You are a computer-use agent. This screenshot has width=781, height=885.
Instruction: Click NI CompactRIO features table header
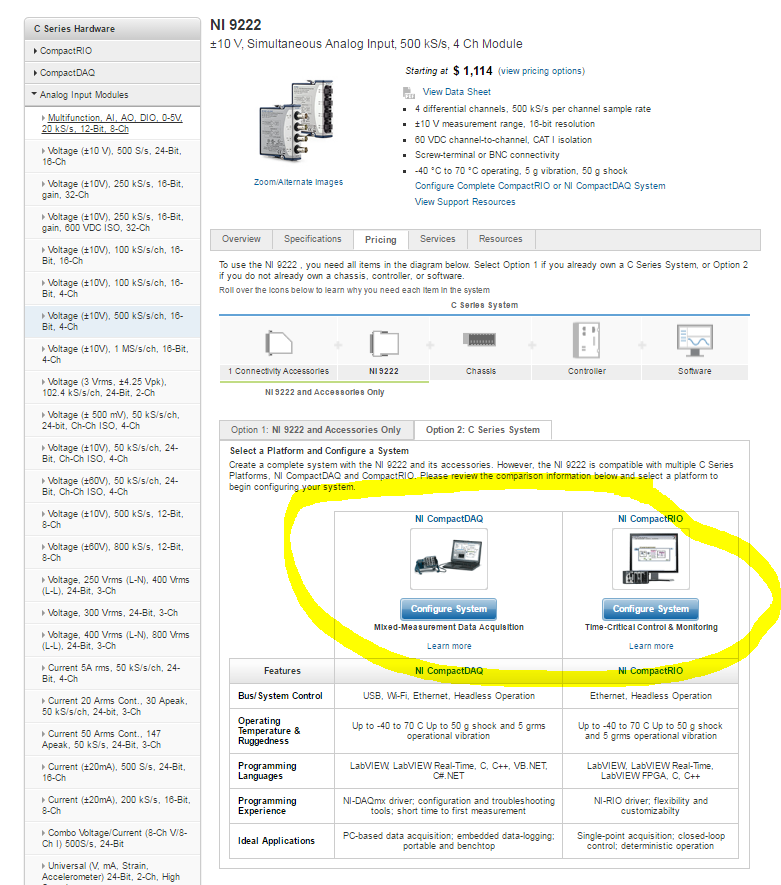coord(651,671)
